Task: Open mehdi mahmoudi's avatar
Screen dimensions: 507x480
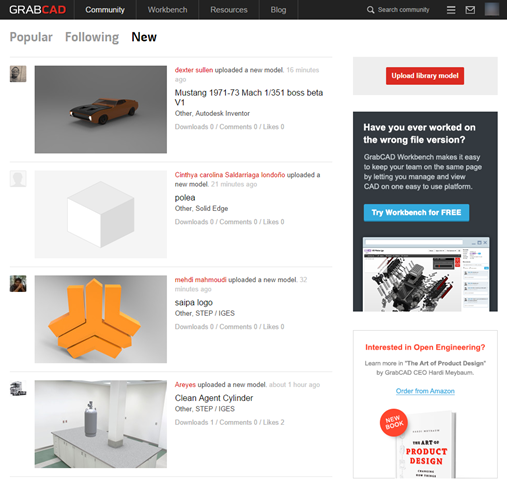Action: [18, 284]
